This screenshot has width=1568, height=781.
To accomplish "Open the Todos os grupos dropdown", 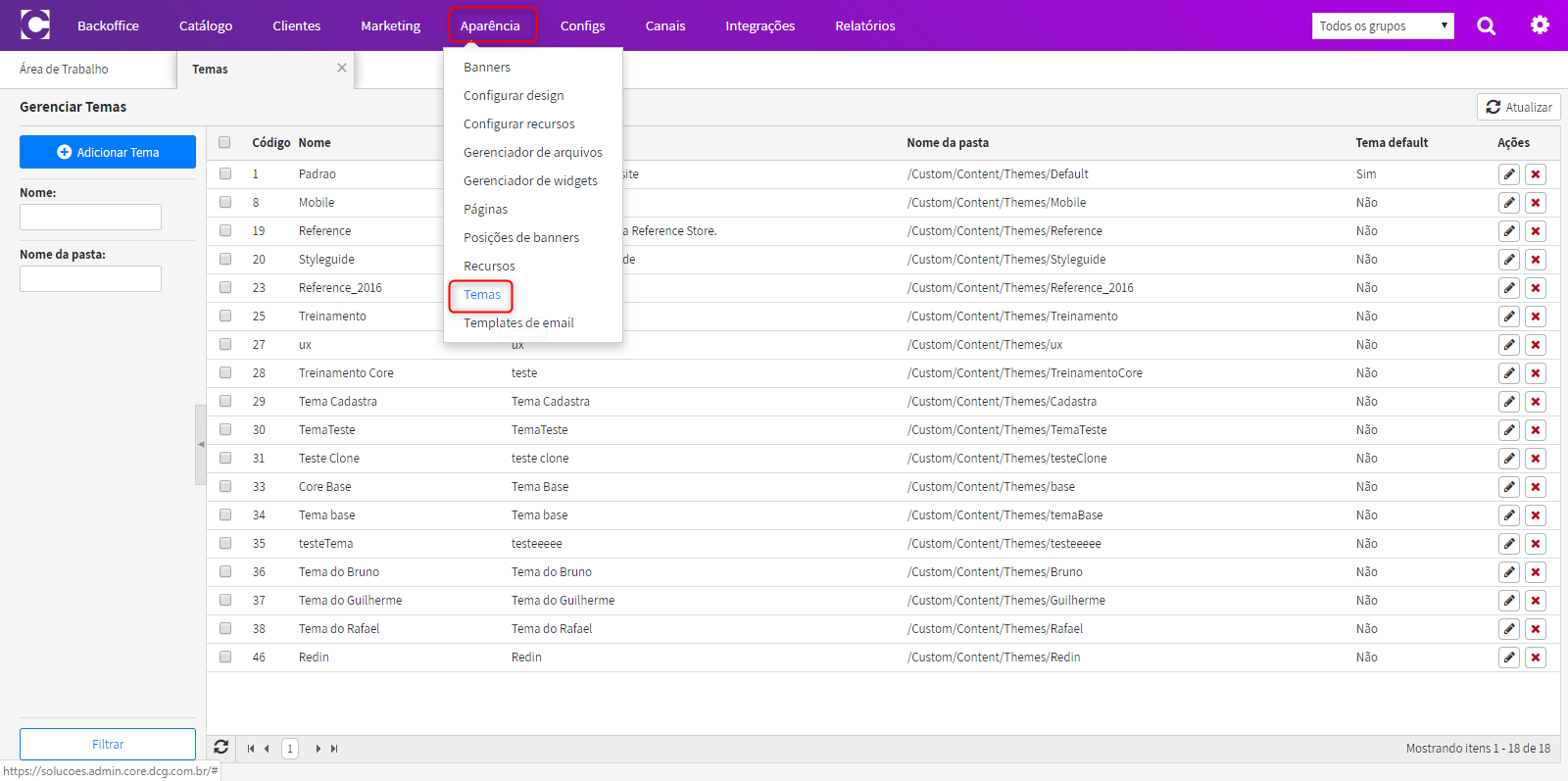I will click(x=1383, y=25).
